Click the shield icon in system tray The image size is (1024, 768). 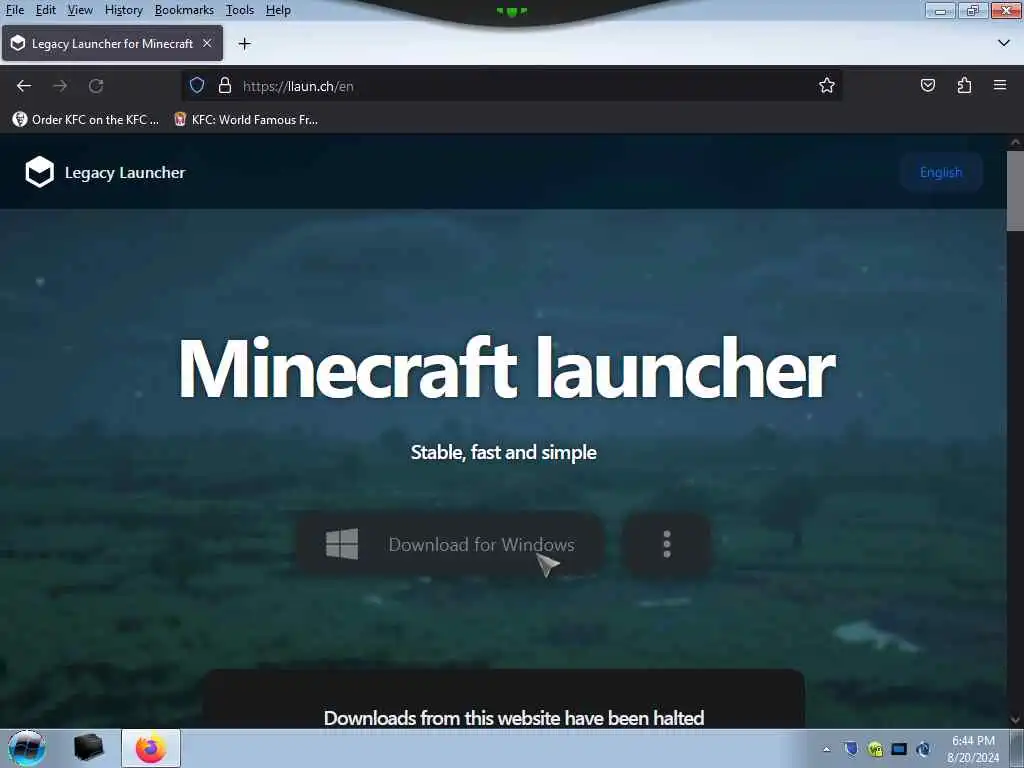[x=851, y=748]
